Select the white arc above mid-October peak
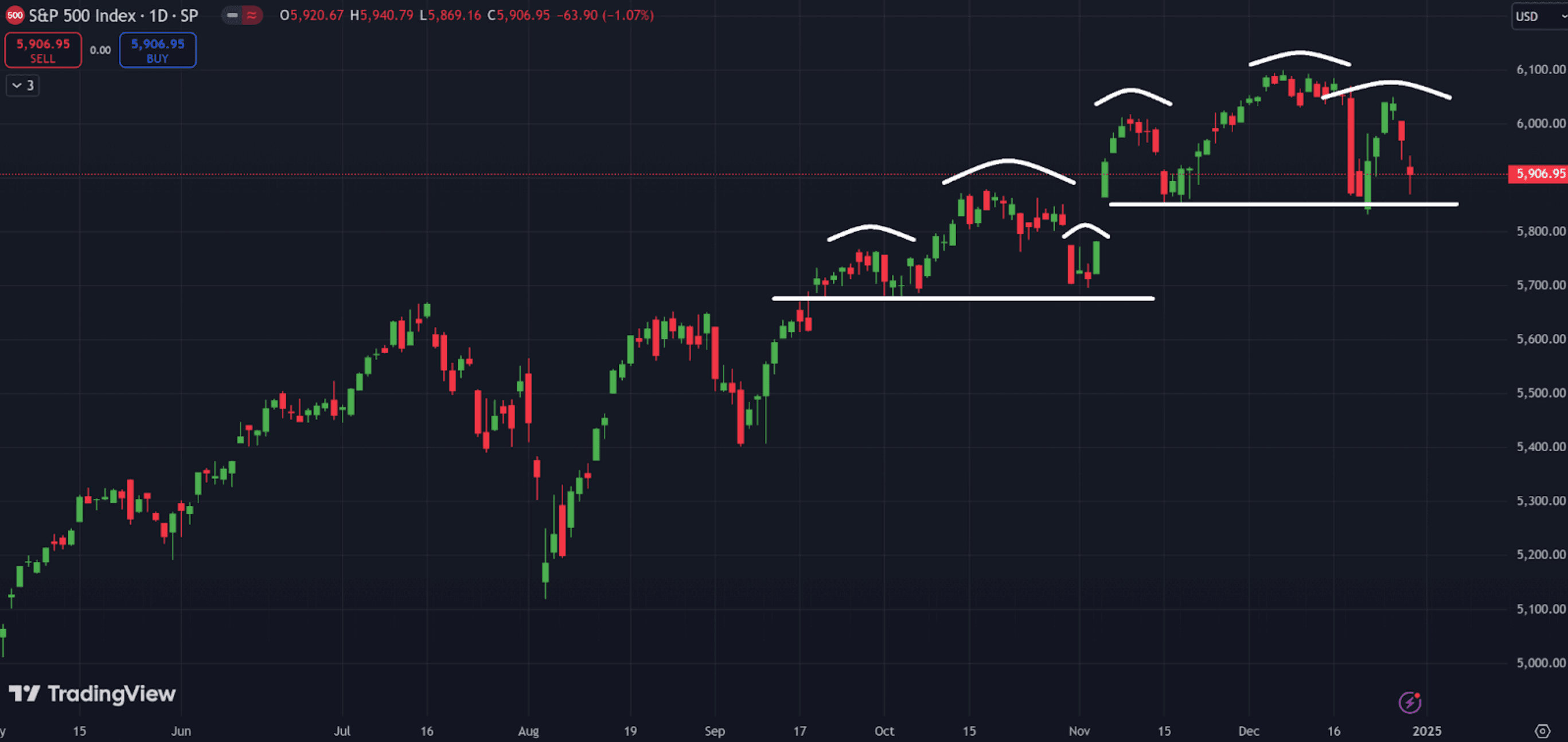Image resolution: width=1568 pixels, height=742 pixels. point(1009,161)
